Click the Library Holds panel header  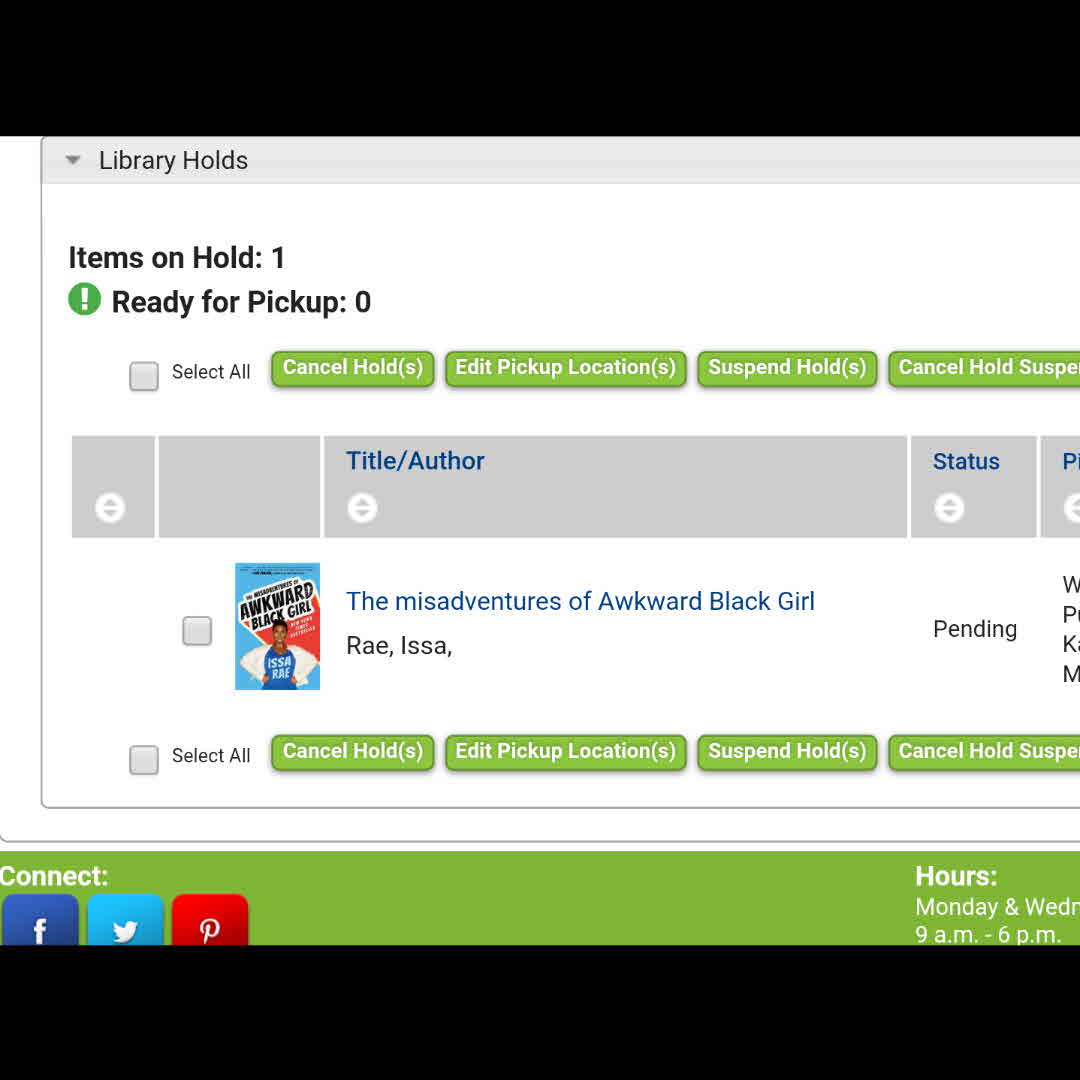(173, 161)
